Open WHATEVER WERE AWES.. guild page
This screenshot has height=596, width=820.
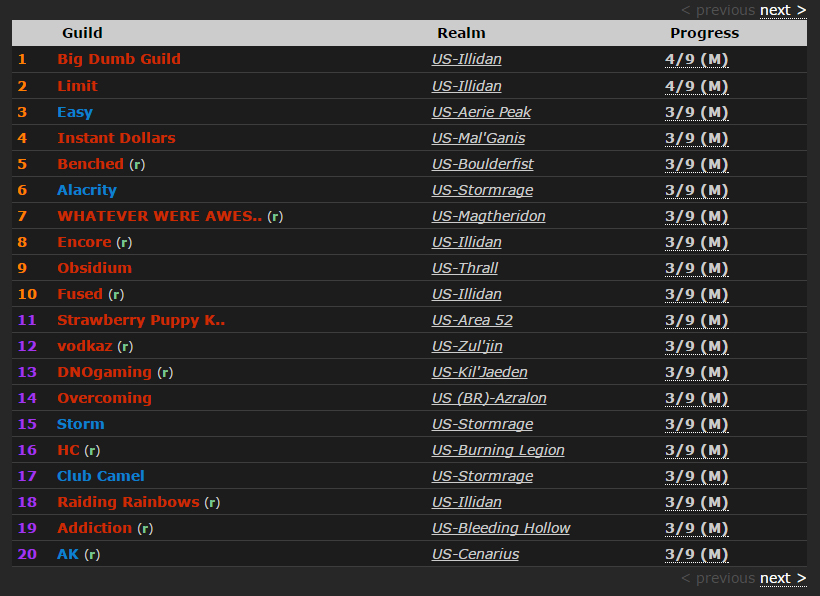pyautogui.click(x=160, y=216)
